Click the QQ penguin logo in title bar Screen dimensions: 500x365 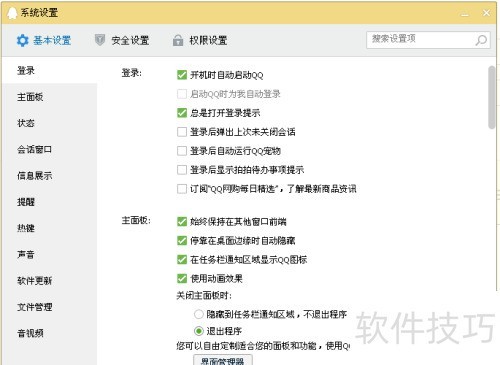[12, 13]
